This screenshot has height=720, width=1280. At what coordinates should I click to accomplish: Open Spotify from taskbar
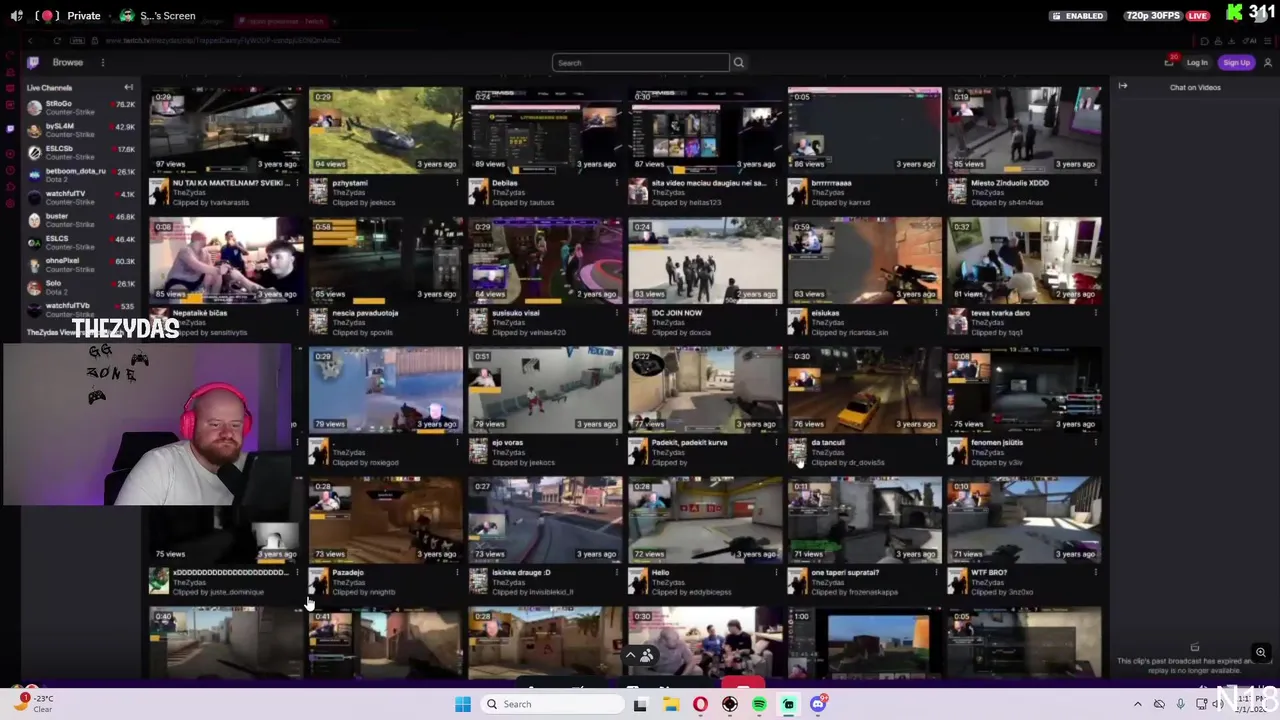tap(759, 704)
